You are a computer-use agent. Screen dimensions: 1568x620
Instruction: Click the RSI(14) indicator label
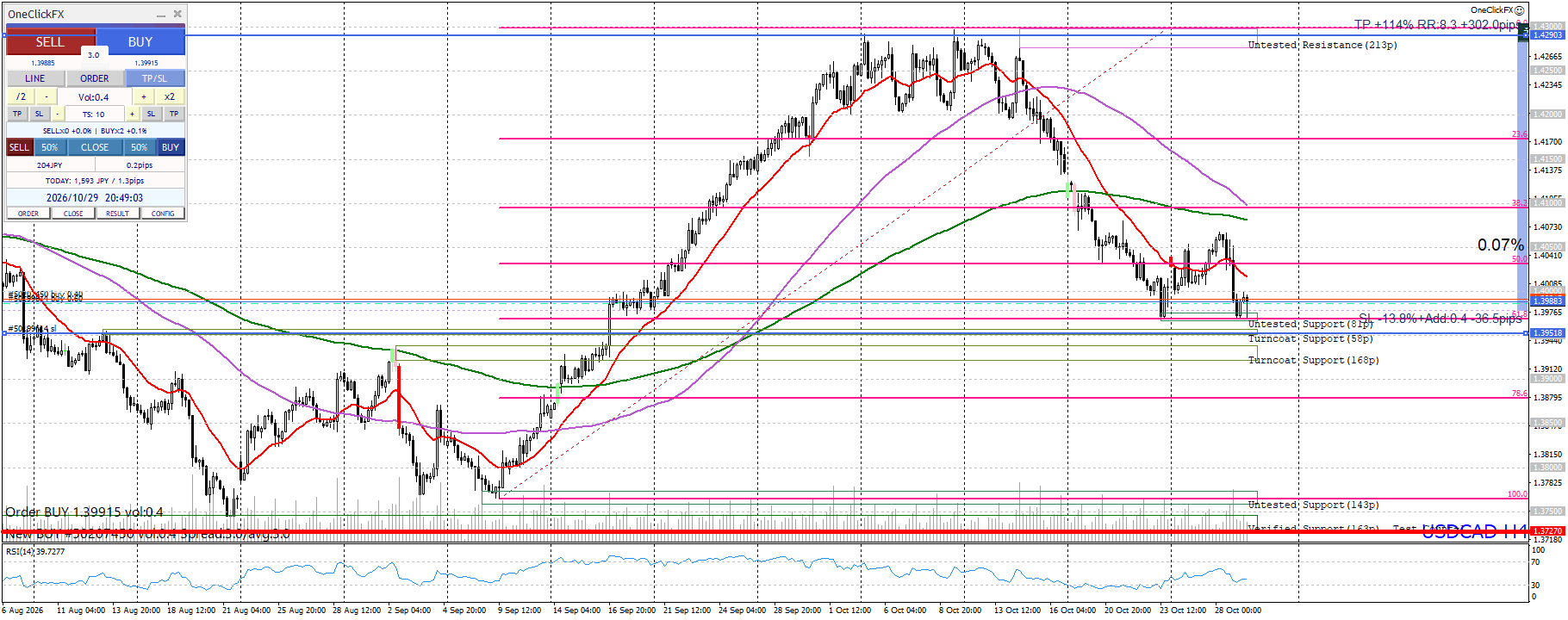pos(35,551)
